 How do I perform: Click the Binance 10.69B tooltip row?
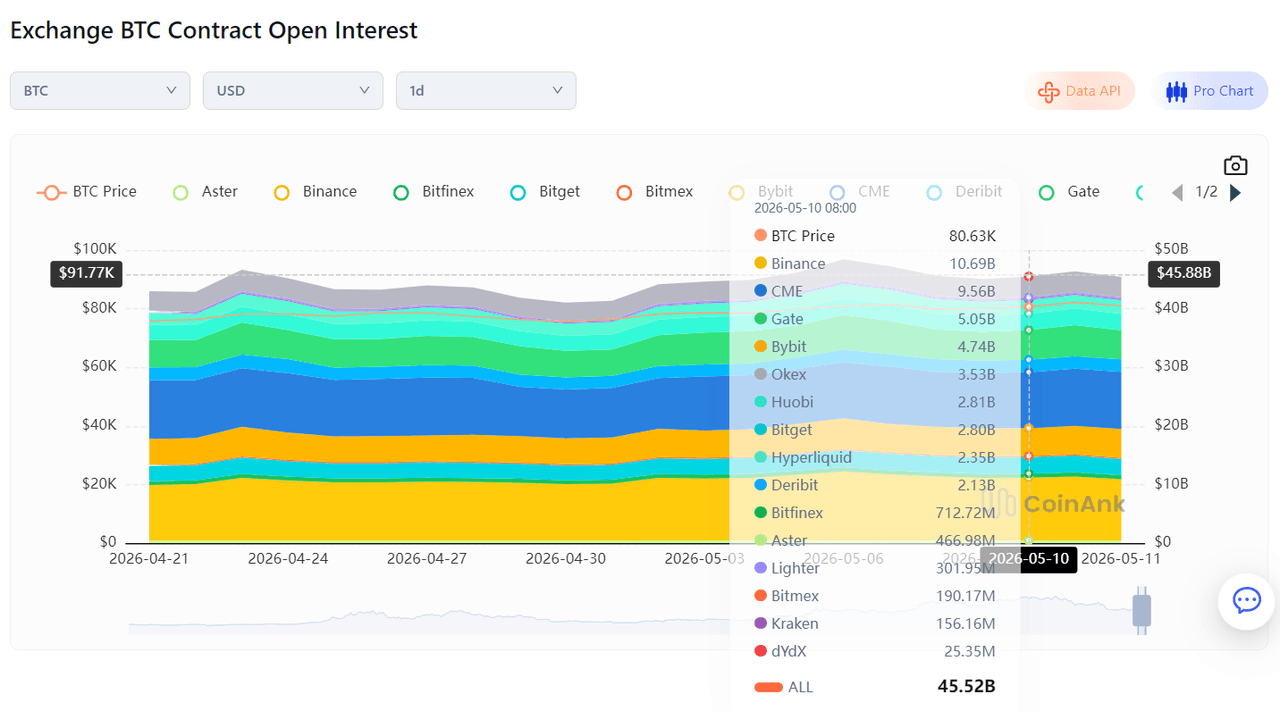875,264
